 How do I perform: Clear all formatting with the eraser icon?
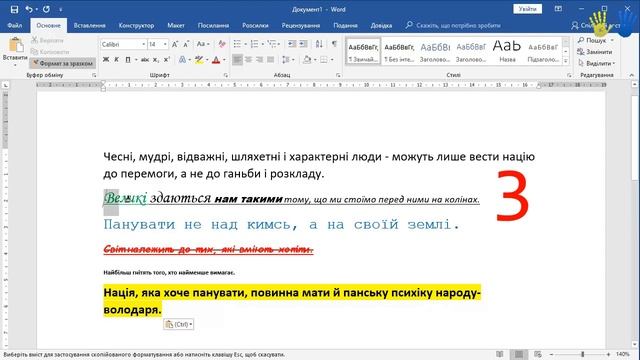pyautogui.click(x=222, y=44)
